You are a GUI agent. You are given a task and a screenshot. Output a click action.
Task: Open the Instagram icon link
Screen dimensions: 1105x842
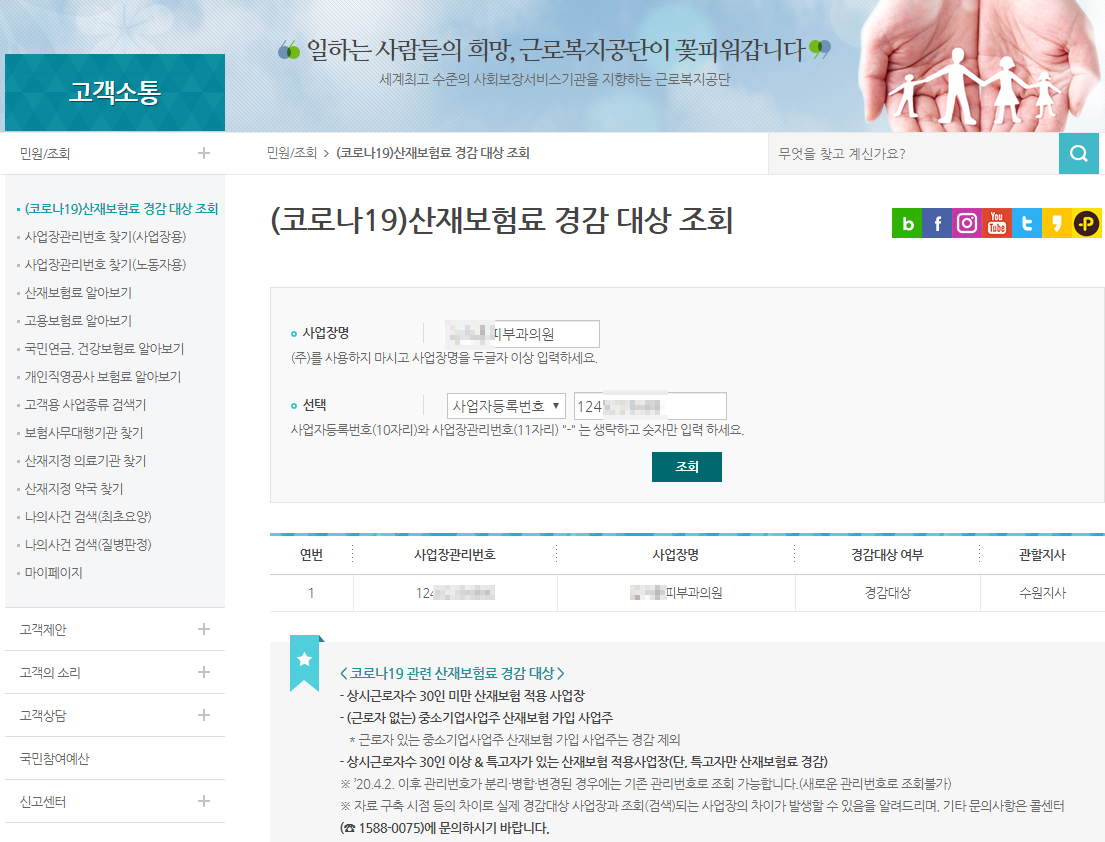[x=967, y=224]
